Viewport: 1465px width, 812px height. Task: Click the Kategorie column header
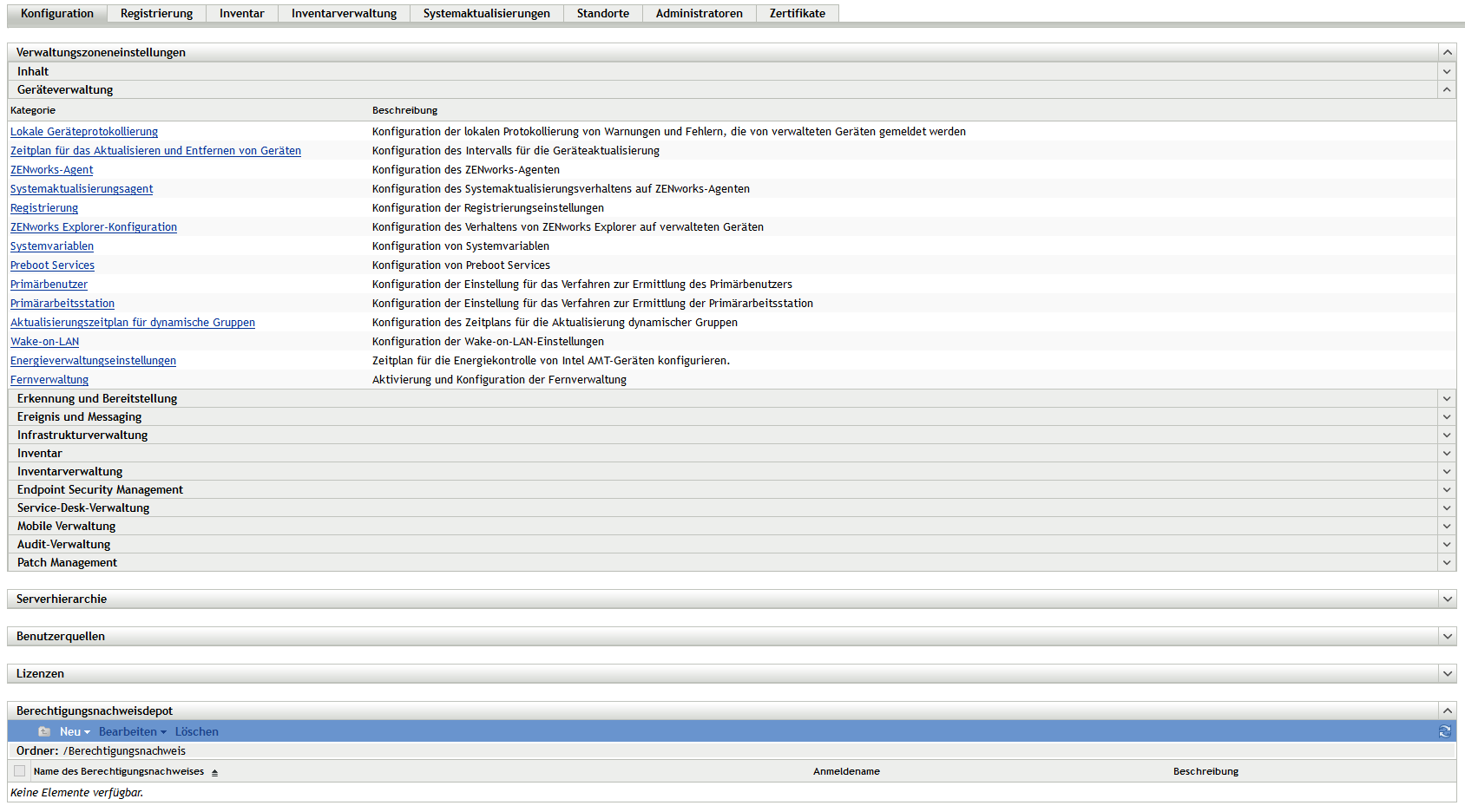point(33,110)
